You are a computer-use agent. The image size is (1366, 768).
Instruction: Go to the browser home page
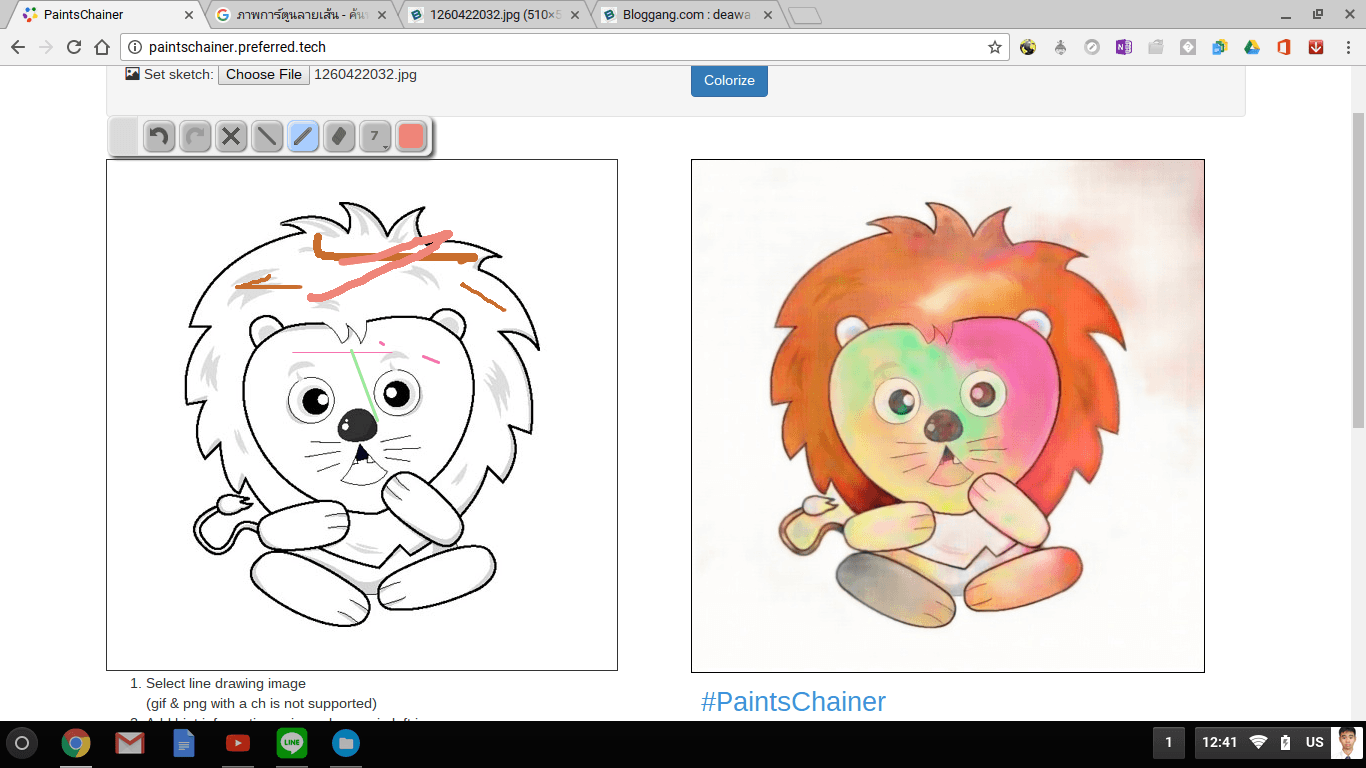102,47
